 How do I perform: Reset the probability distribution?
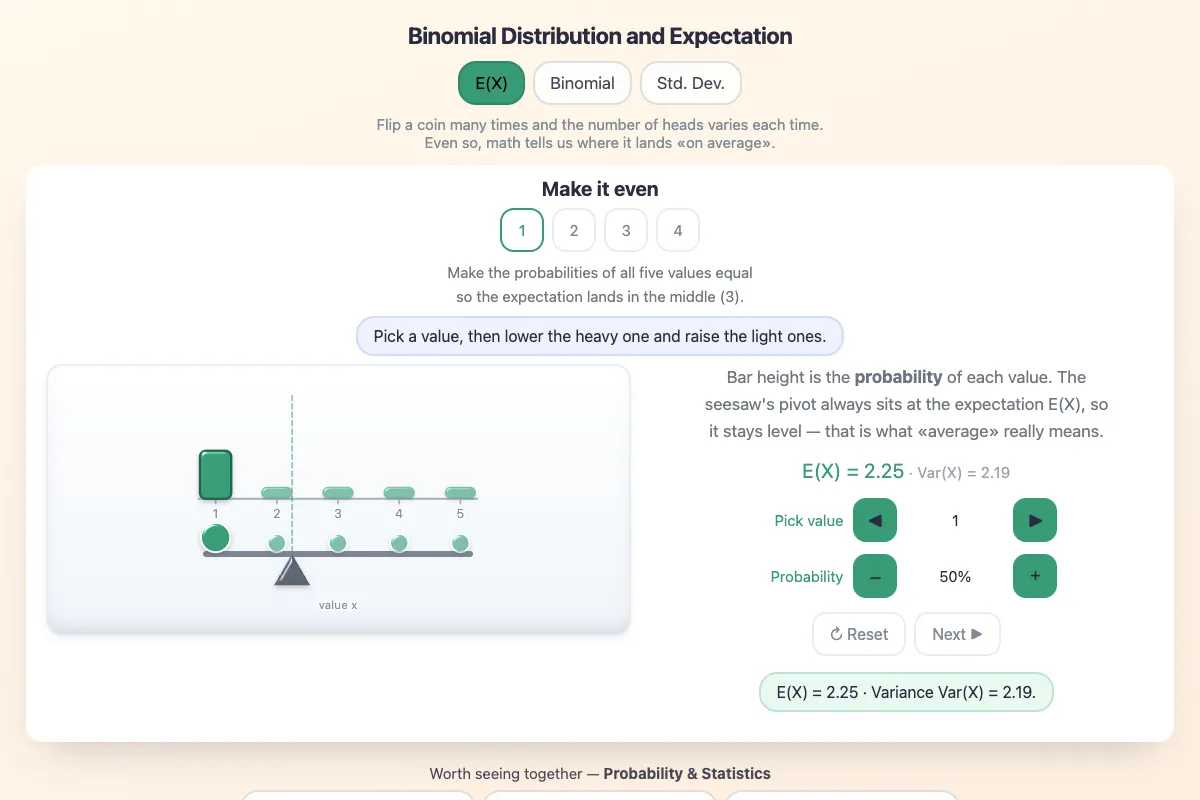pyautogui.click(x=859, y=634)
